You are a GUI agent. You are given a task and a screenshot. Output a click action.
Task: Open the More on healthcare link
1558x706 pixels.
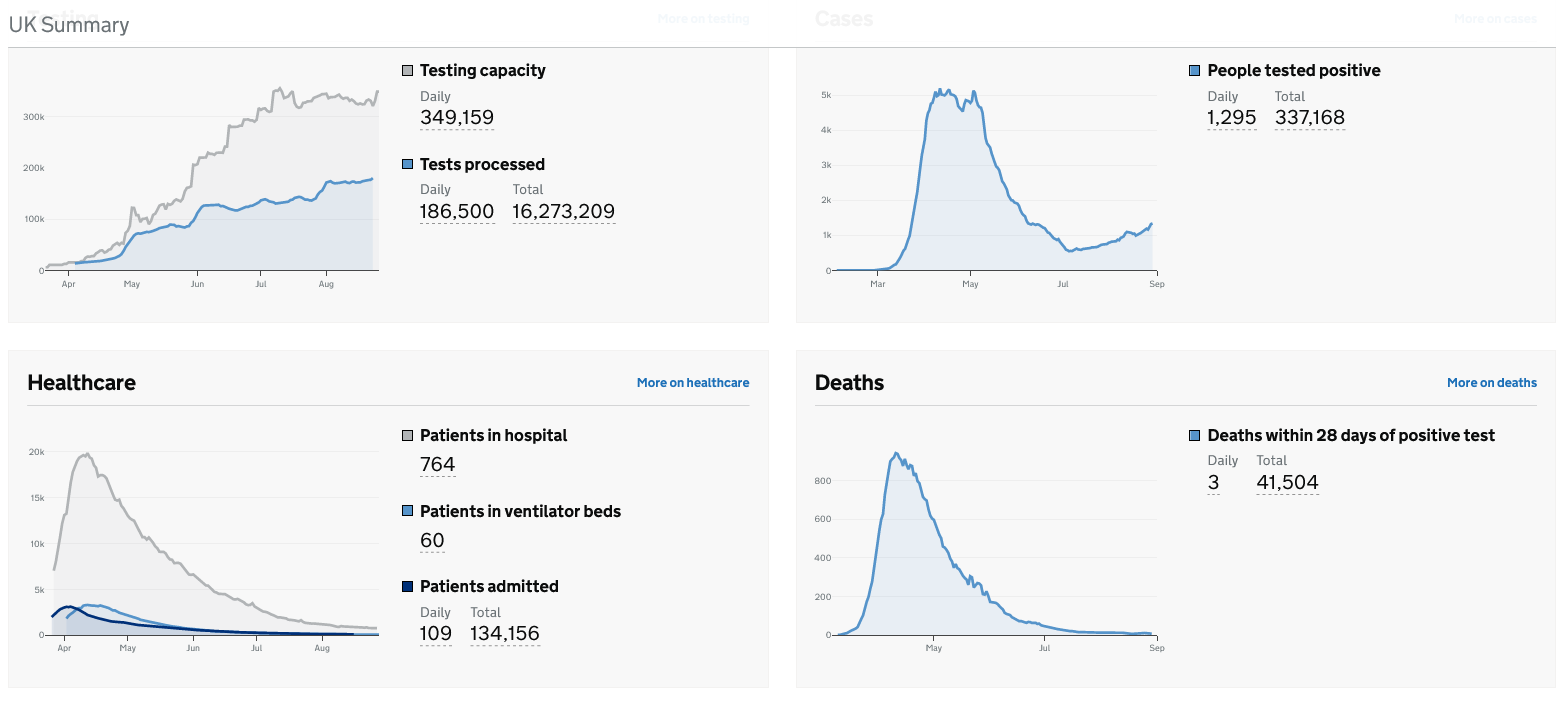click(693, 382)
